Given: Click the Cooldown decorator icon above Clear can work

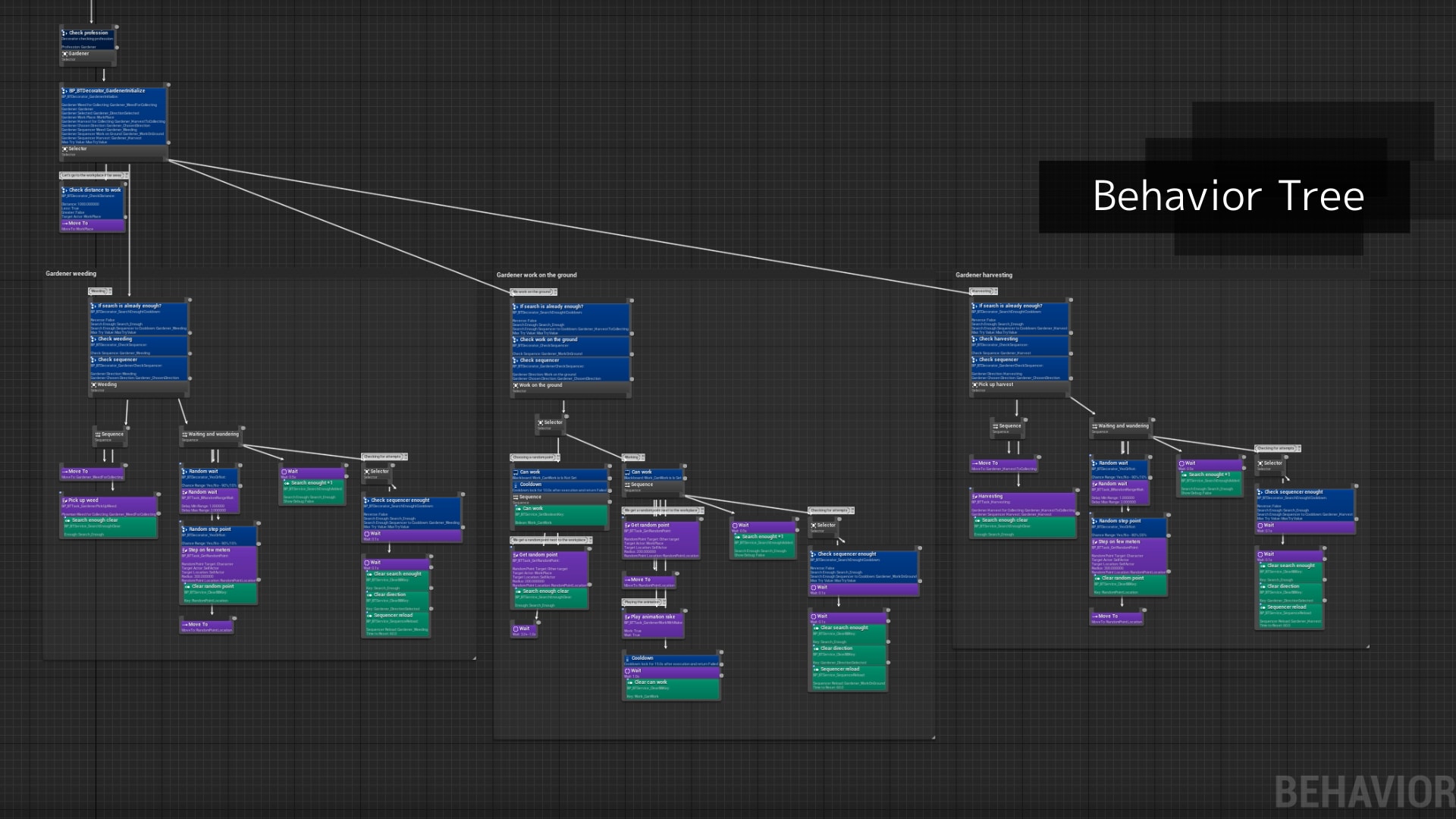Looking at the screenshot, I should (x=626, y=657).
